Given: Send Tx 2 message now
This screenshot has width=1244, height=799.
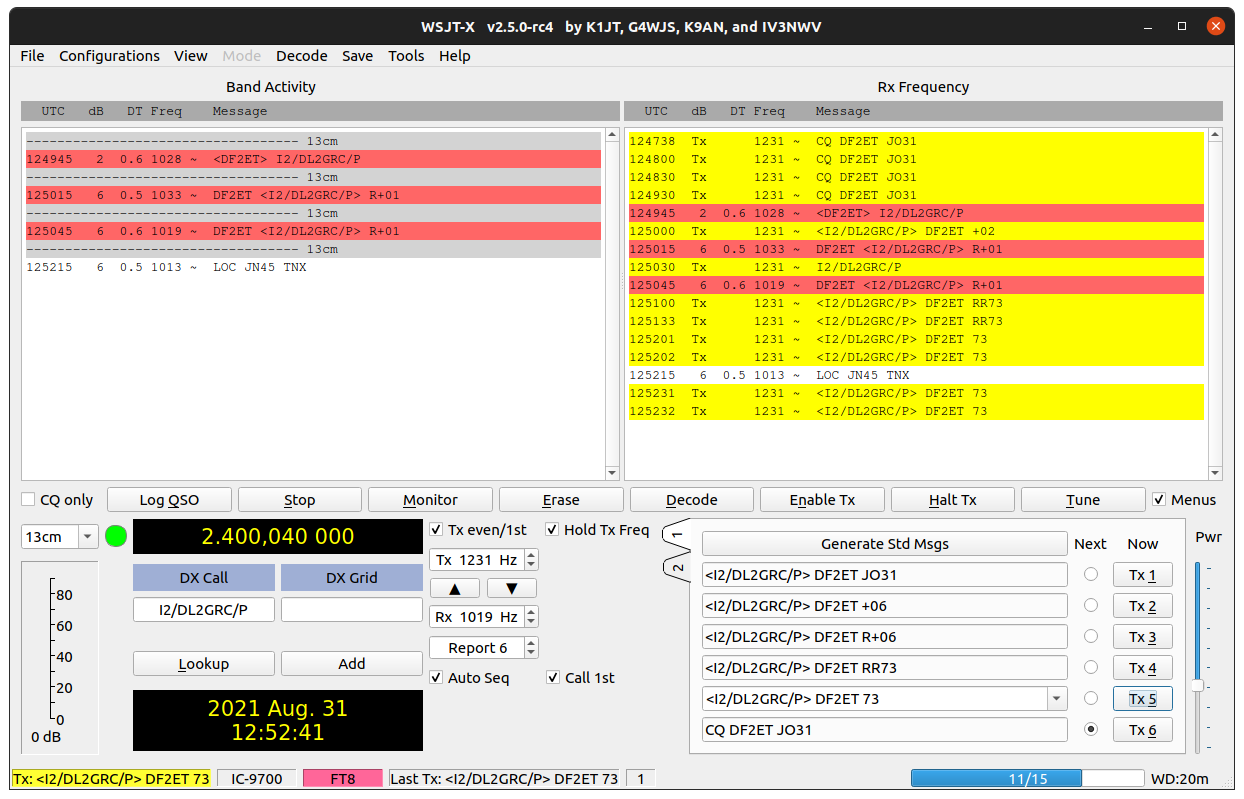Looking at the screenshot, I should click(x=1142, y=606).
